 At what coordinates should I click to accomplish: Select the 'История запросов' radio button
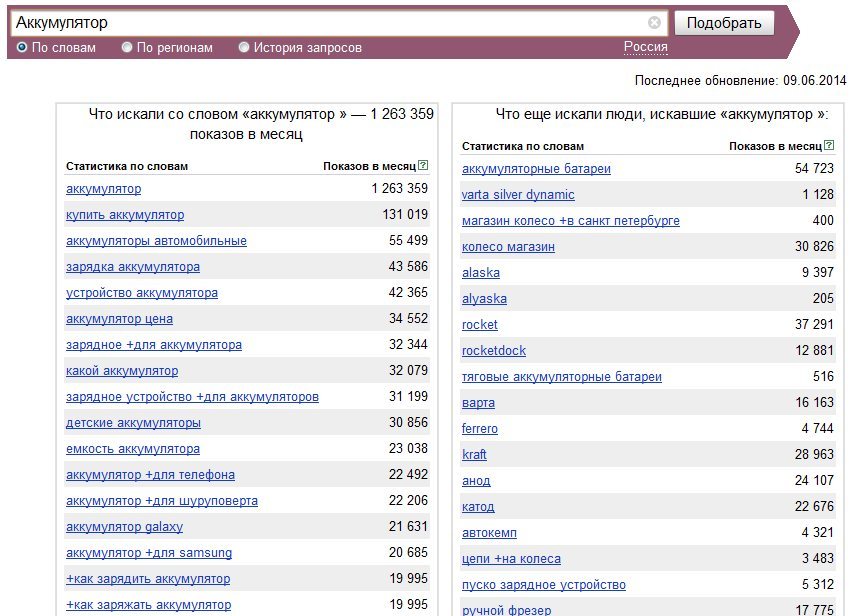(x=244, y=47)
